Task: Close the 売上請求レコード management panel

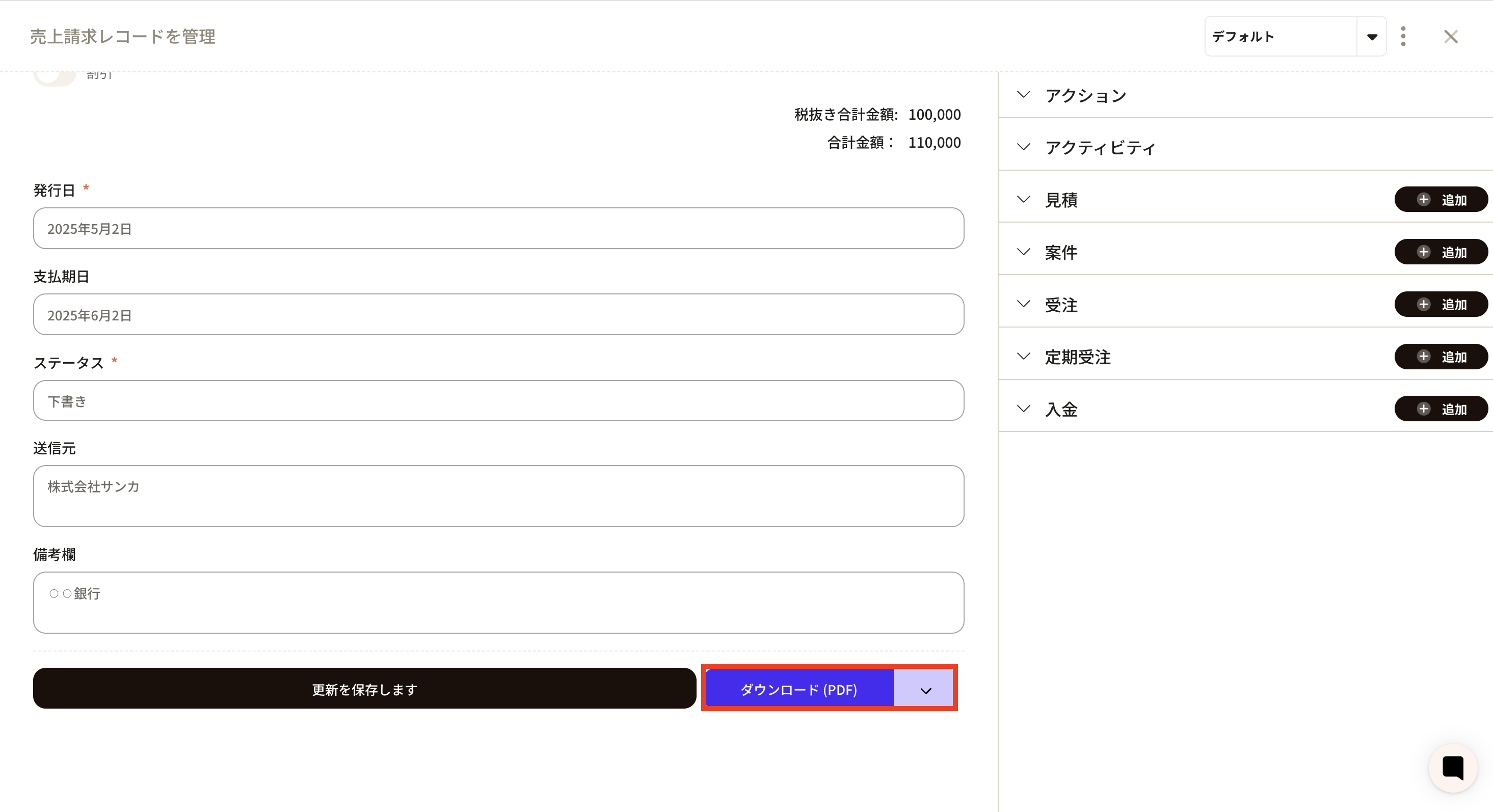Action: tap(1451, 37)
